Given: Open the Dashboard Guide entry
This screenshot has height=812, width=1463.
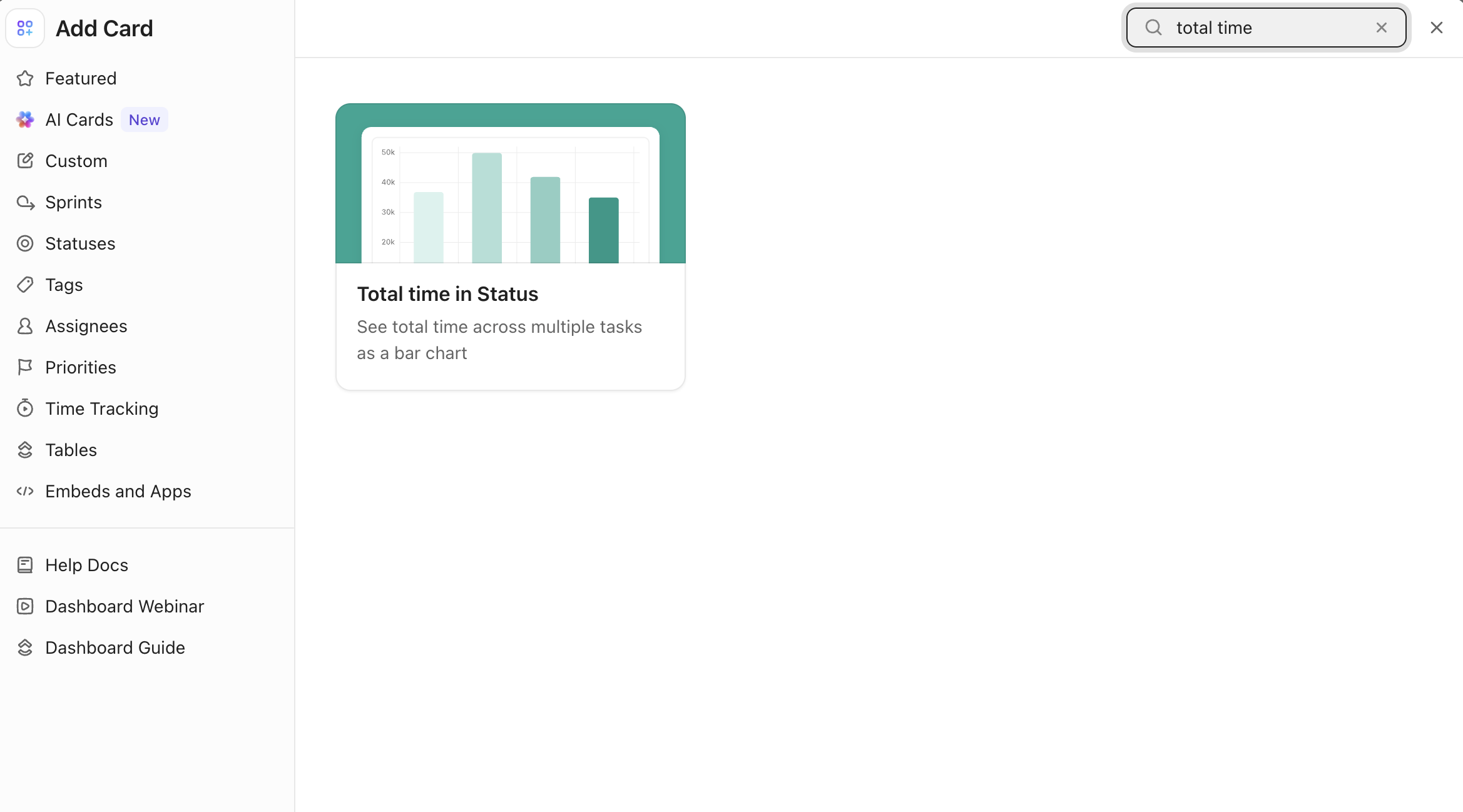Looking at the screenshot, I should pos(115,647).
